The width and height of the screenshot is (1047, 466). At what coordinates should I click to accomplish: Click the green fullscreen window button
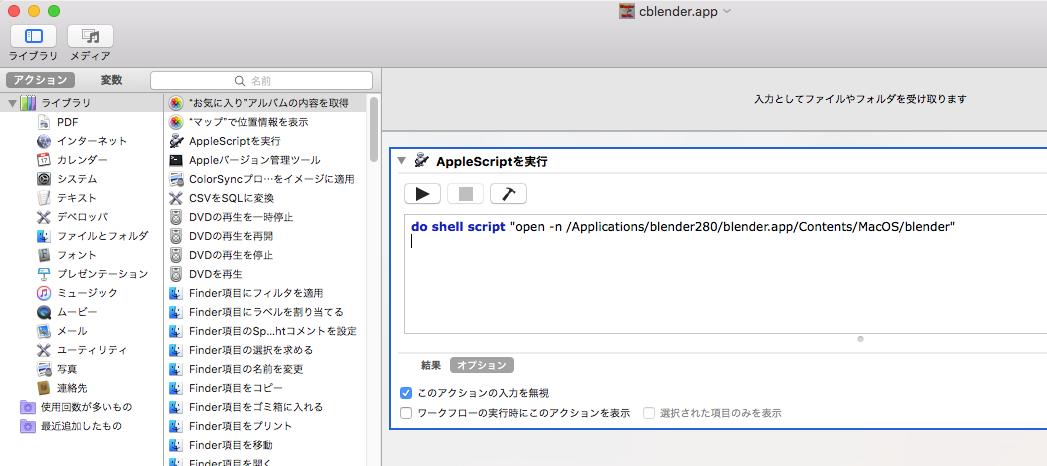point(54,11)
